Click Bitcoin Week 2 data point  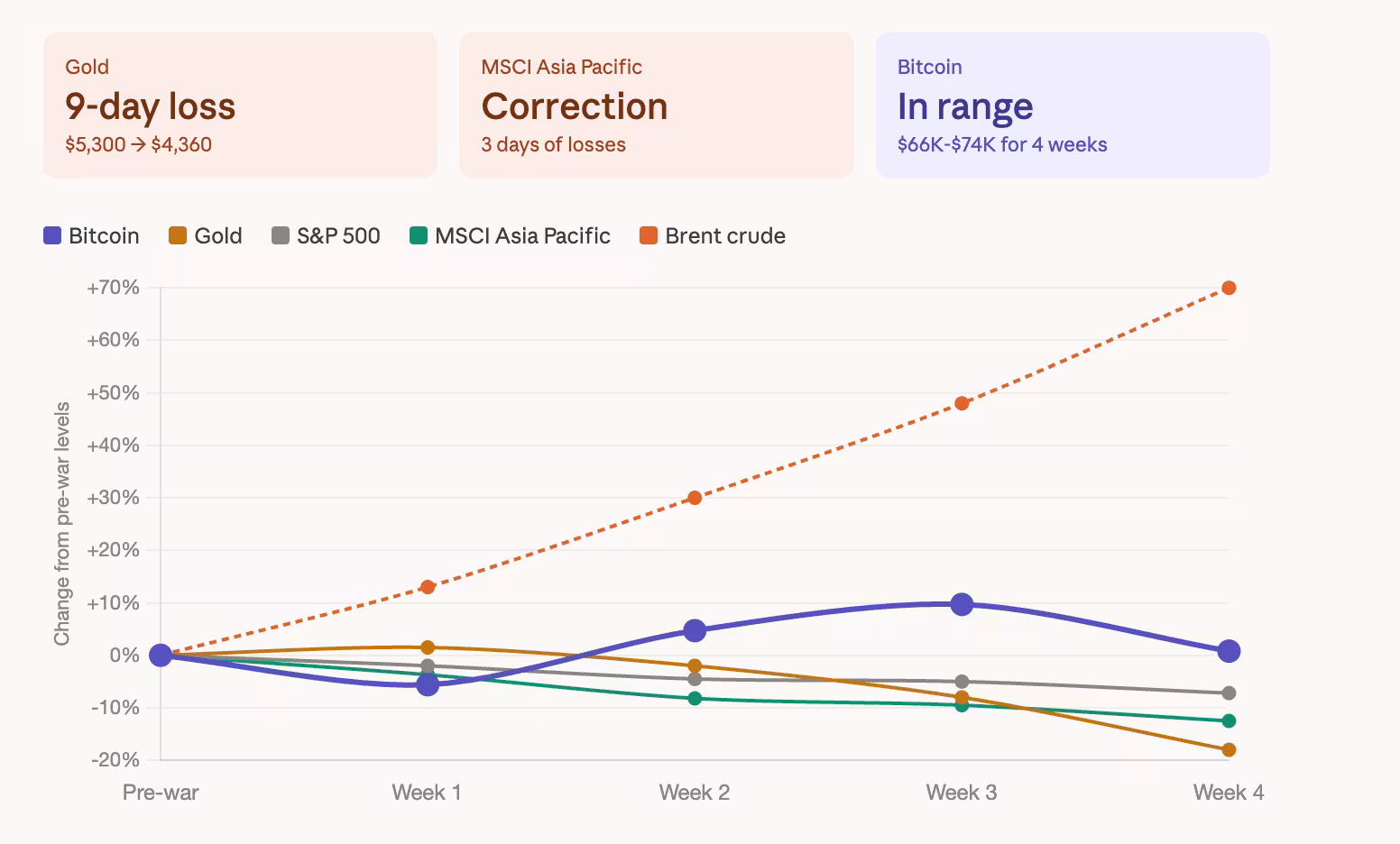(x=695, y=630)
